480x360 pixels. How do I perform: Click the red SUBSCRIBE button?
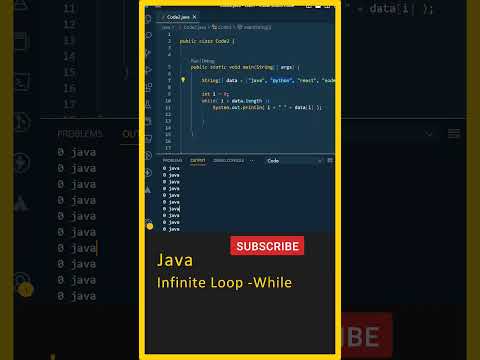pyautogui.click(x=267, y=246)
